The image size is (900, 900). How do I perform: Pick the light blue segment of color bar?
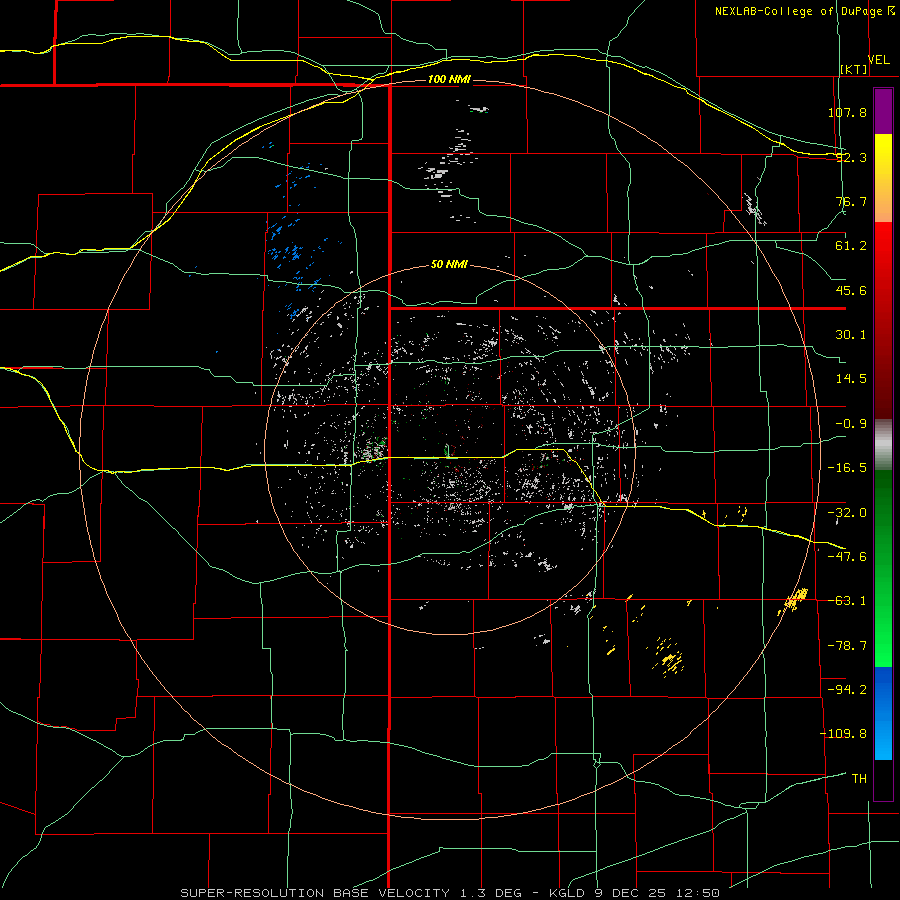coord(883,737)
